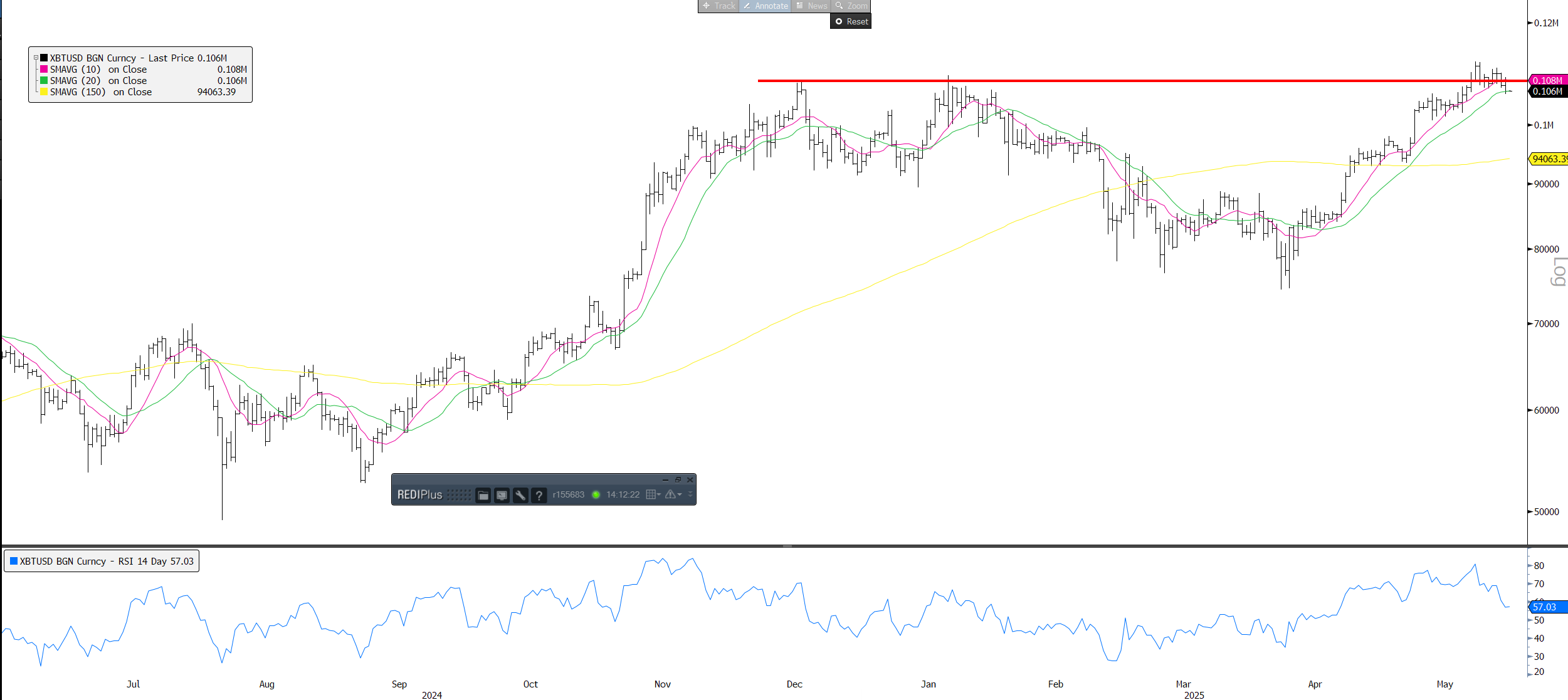This screenshot has height=700, width=1568.
Task: Open the wrench settings icon in REDIPlus
Action: (520, 495)
